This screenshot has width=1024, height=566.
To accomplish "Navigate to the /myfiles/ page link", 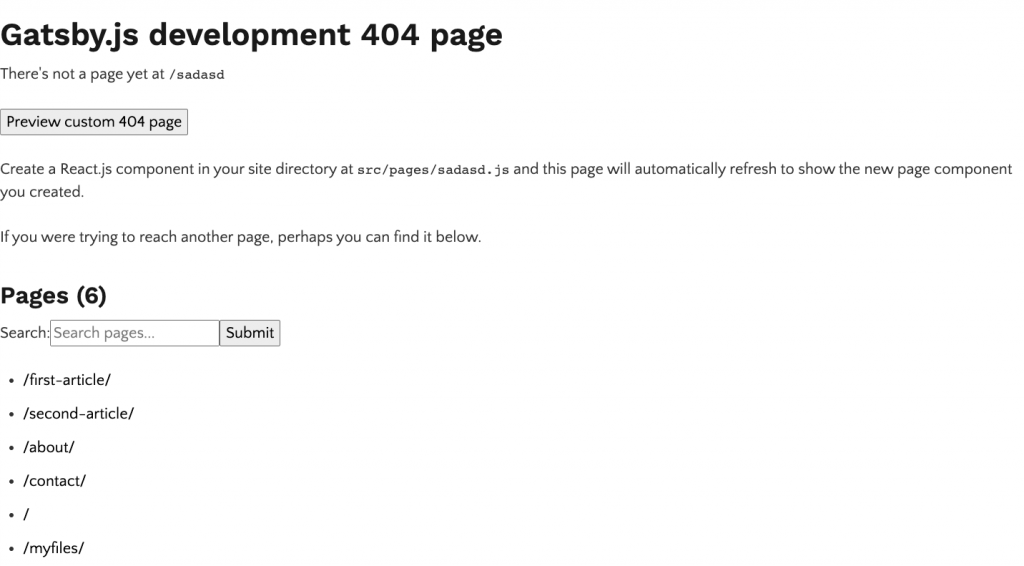I will click(54, 548).
